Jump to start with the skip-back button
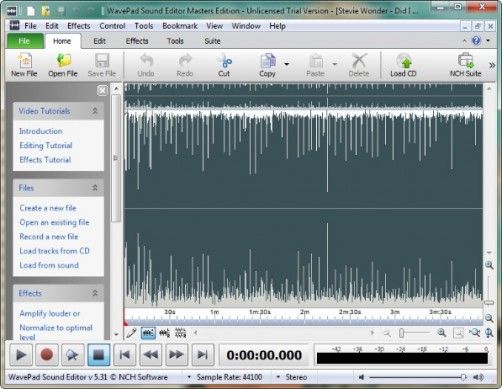 pos(125,355)
